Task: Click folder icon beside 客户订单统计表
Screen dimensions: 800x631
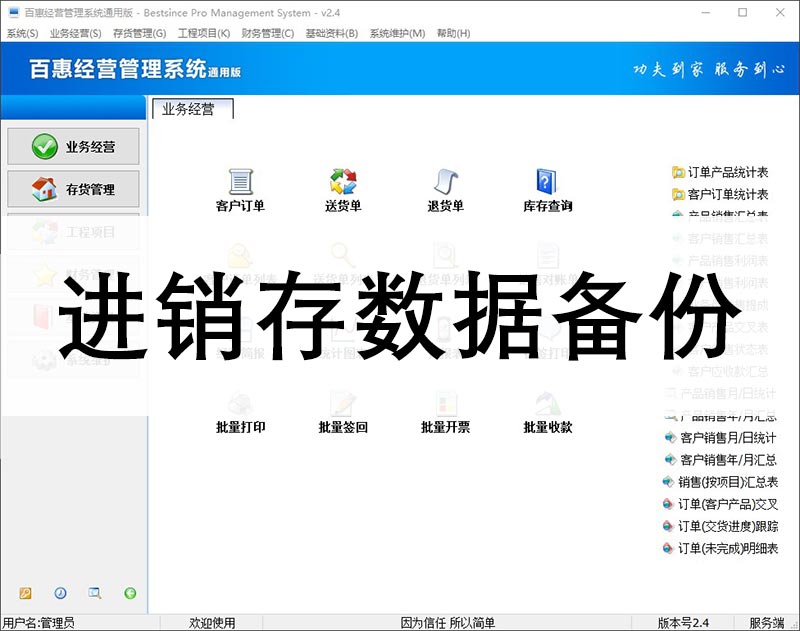Action: tap(678, 194)
